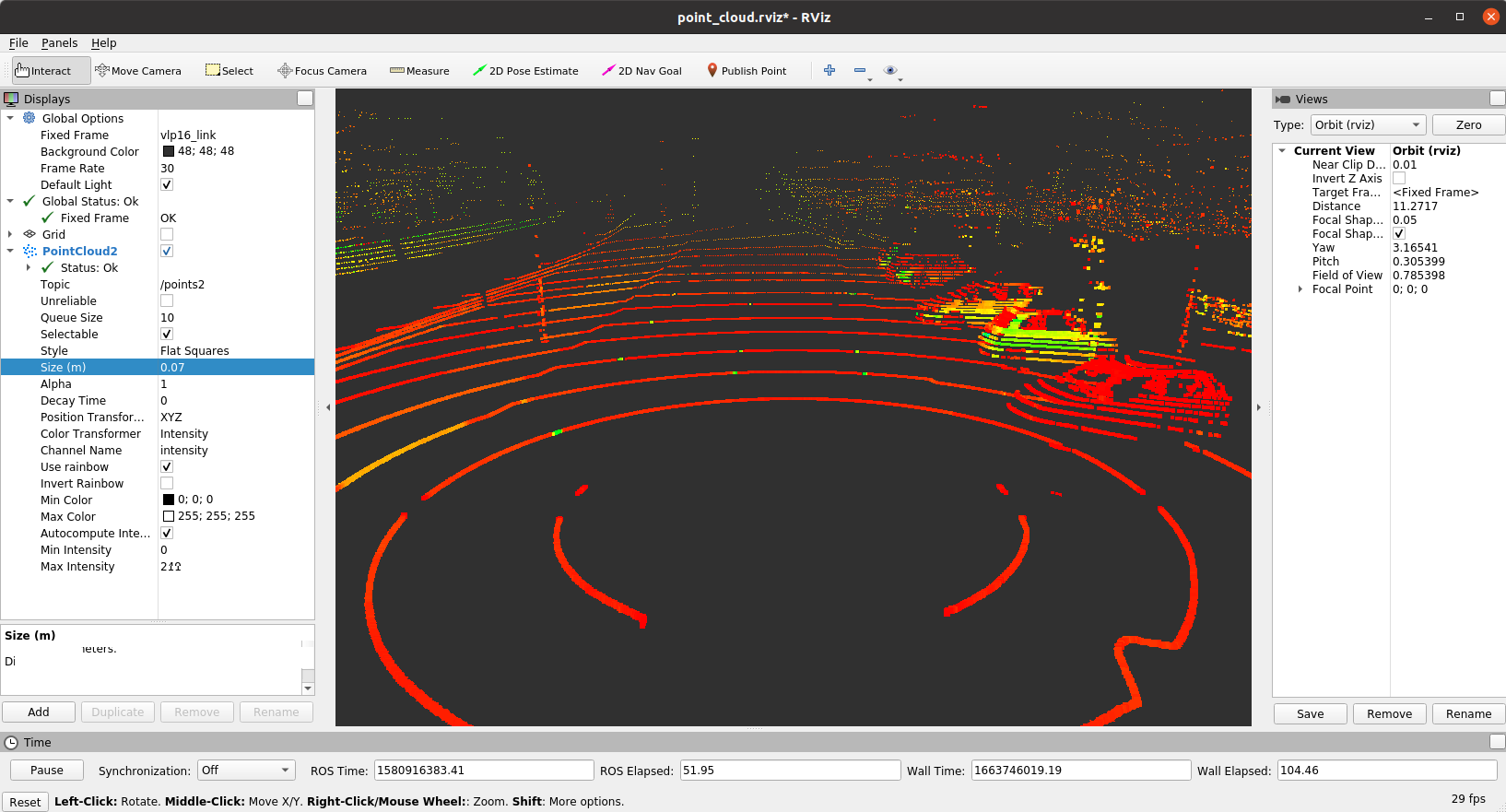Click the Max Color white swatch
Screen dimensions: 1506x812
click(169, 516)
